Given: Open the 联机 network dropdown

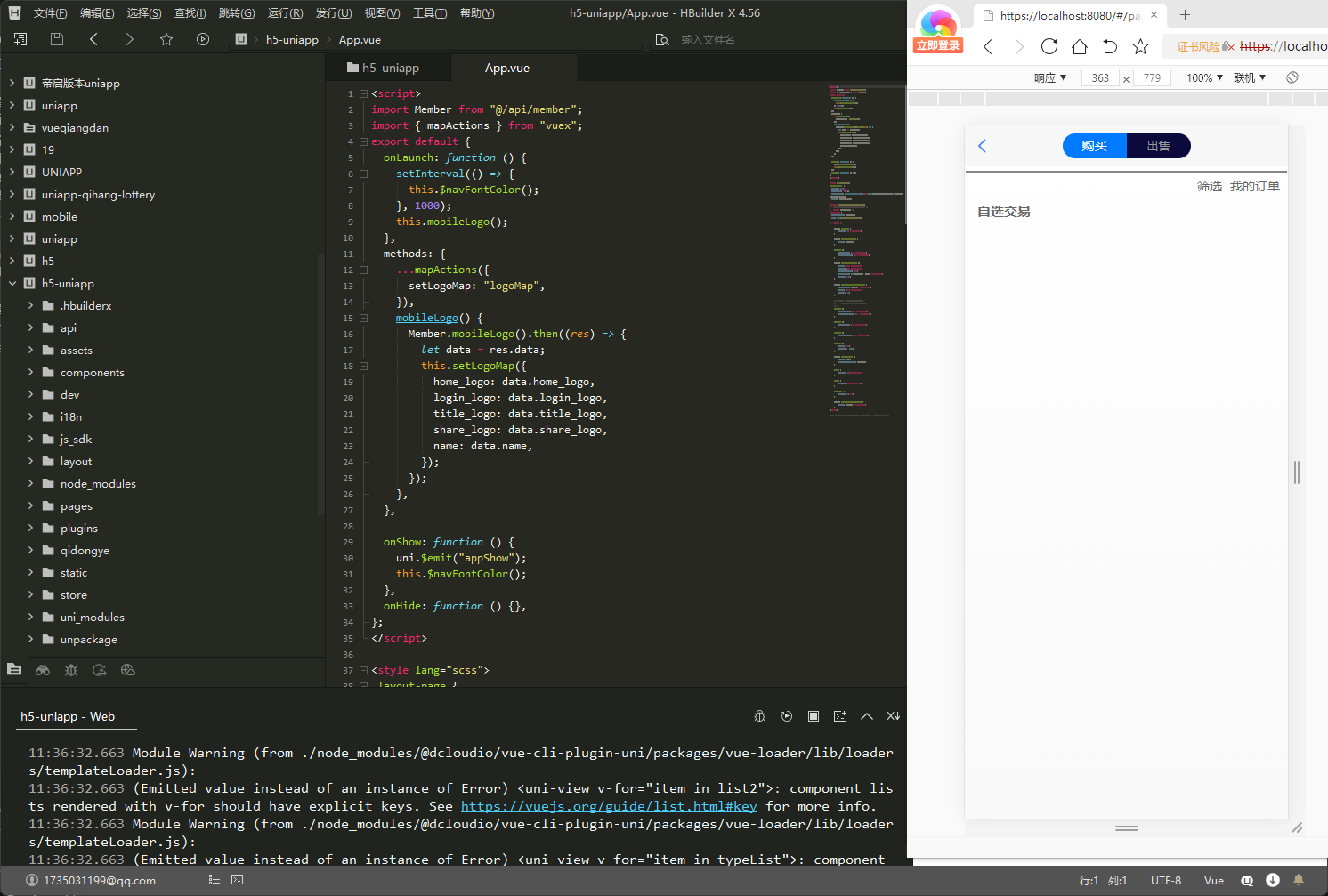Looking at the screenshot, I should coord(1250,77).
